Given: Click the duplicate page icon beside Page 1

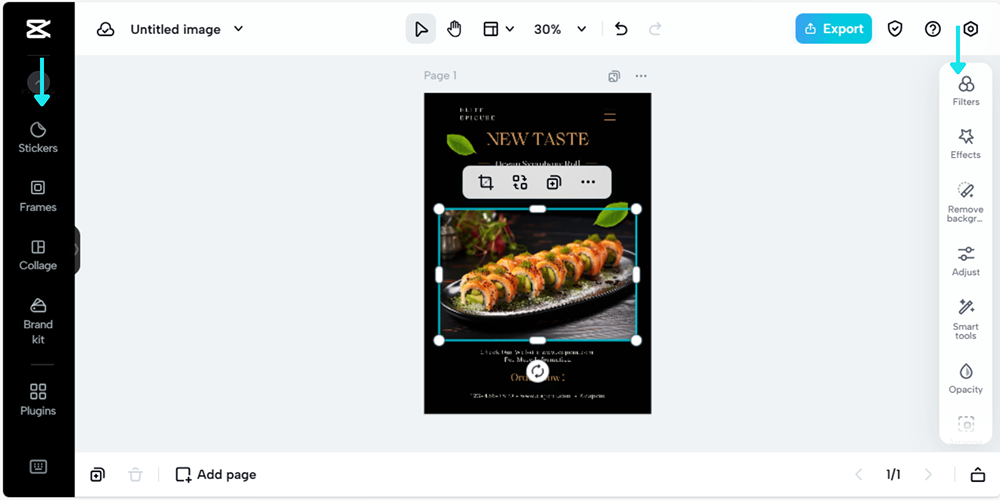Looking at the screenshot, I should pyautogui.click(x=614, y=77).
